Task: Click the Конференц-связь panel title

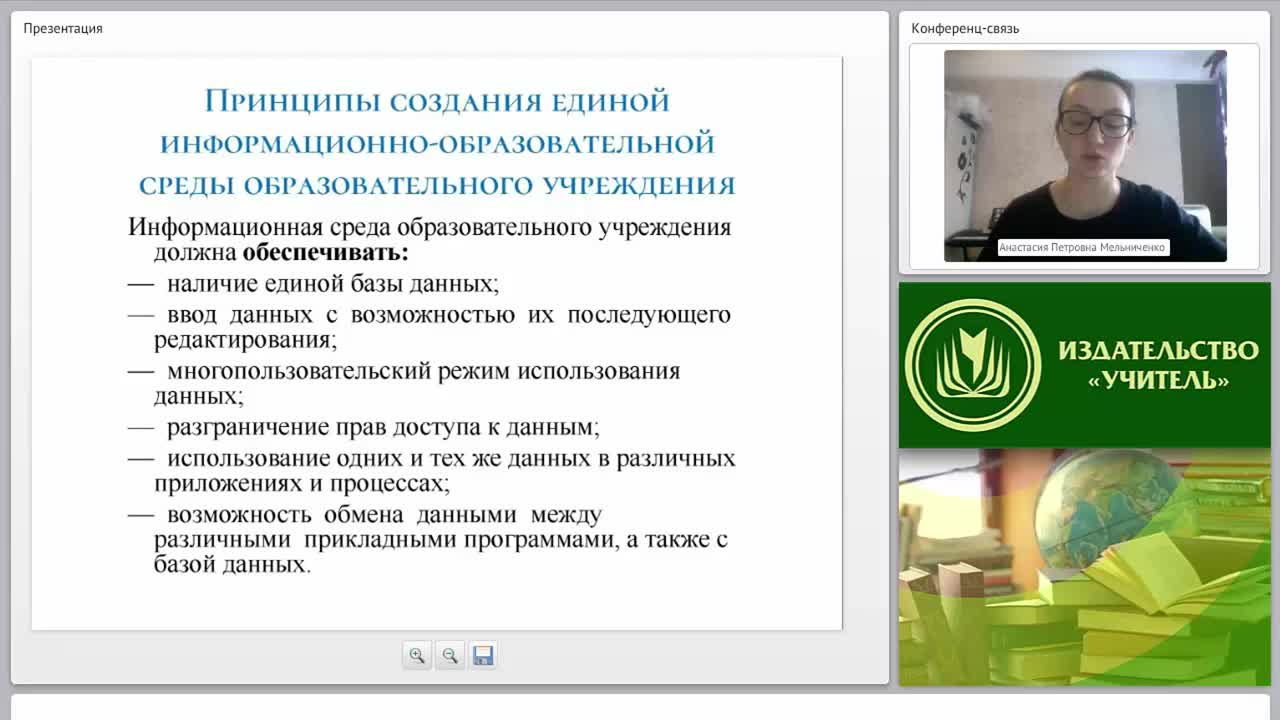Action: point(965,28)
